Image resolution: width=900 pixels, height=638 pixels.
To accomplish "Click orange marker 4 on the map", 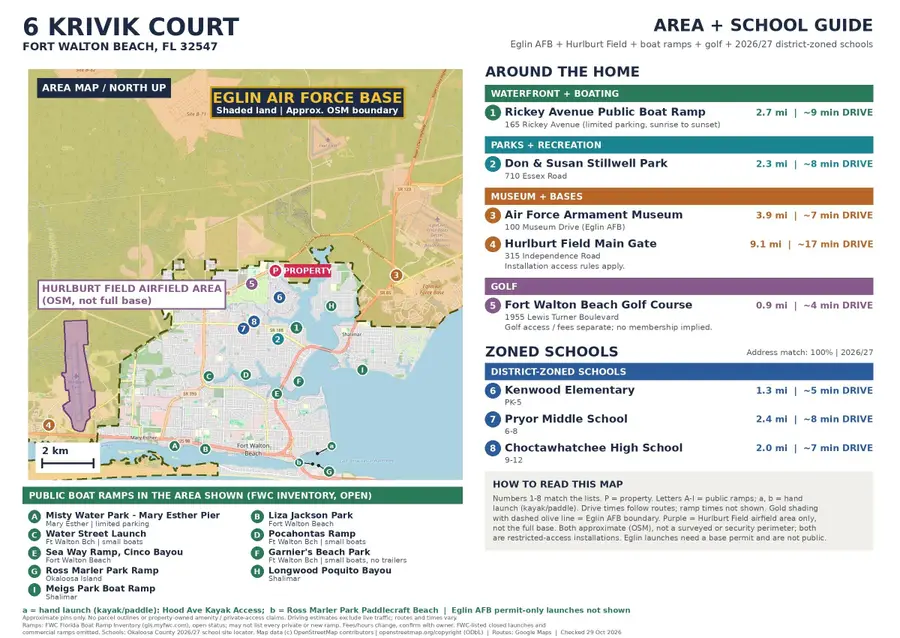I will 49,425.
